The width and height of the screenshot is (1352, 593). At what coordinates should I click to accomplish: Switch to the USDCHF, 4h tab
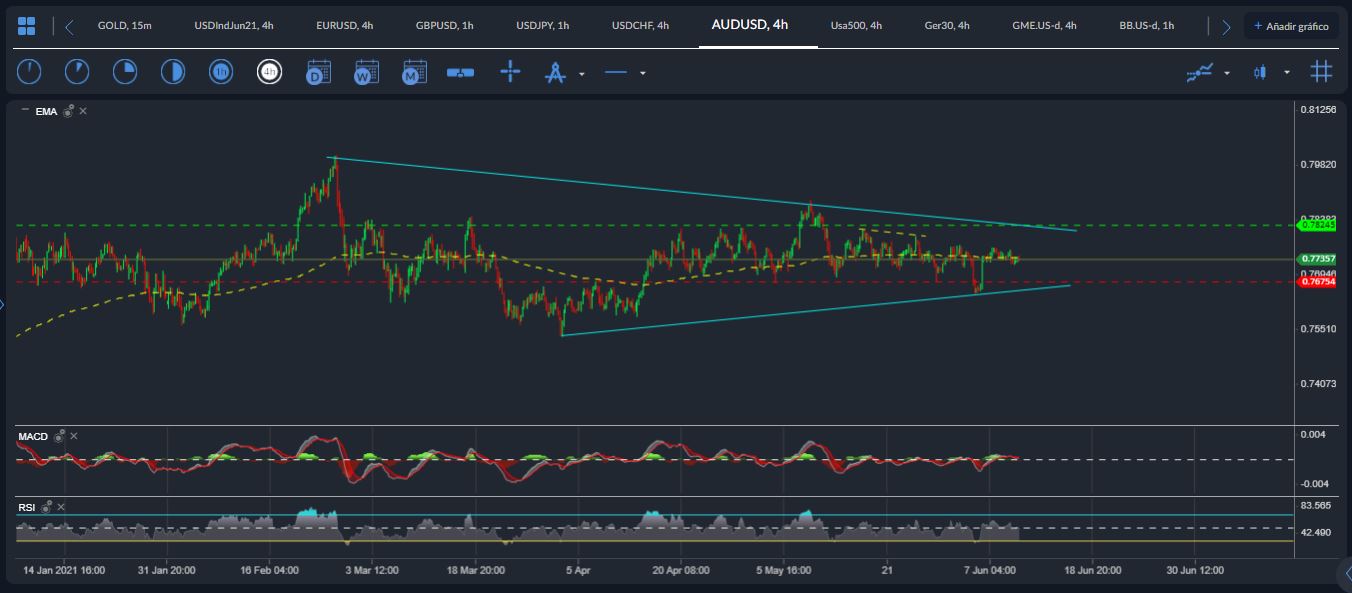[x=641, y=26]
